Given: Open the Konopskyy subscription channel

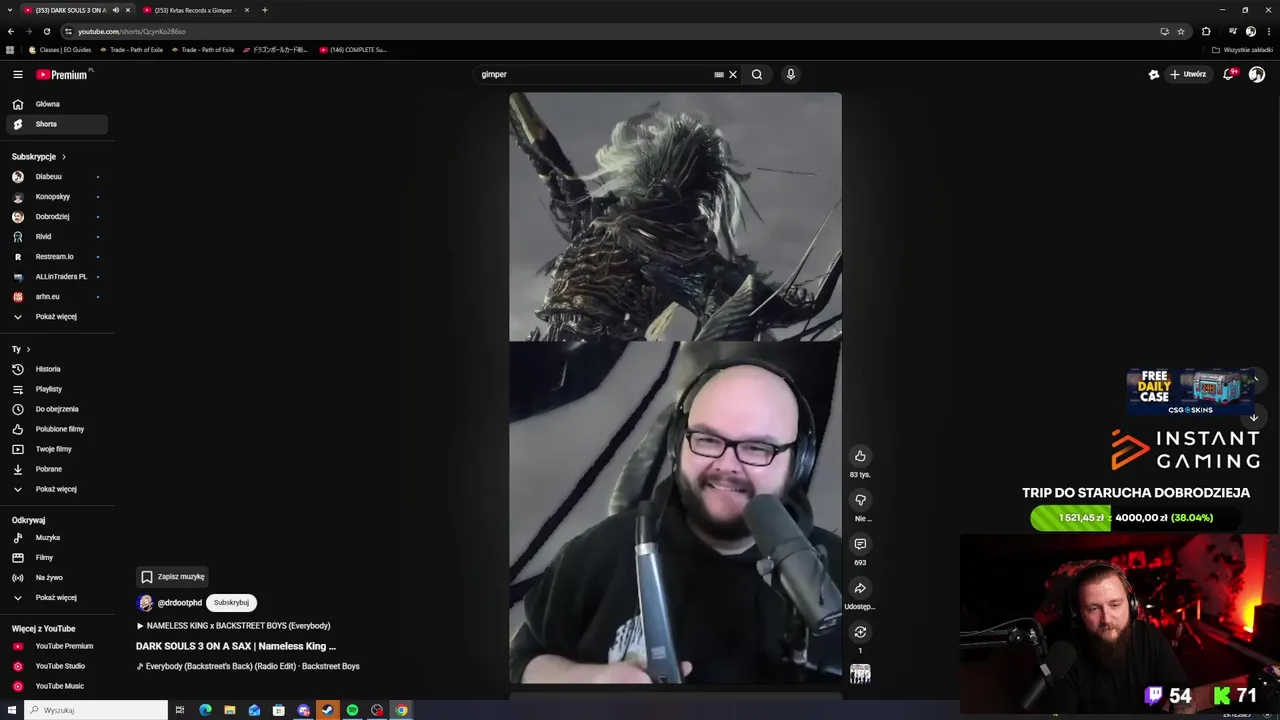Looking at the screenshot, I should pos(57,197).
